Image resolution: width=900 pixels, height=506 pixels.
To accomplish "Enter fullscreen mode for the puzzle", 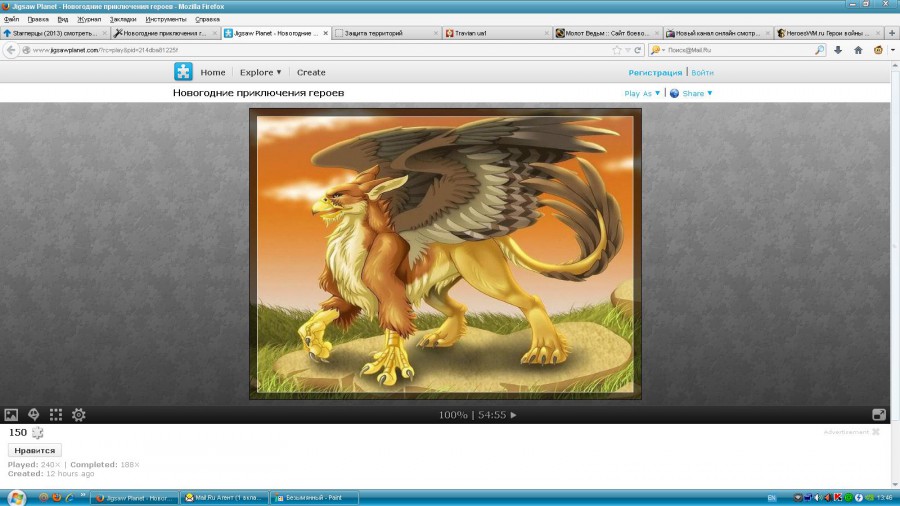I will coord(879,414).
